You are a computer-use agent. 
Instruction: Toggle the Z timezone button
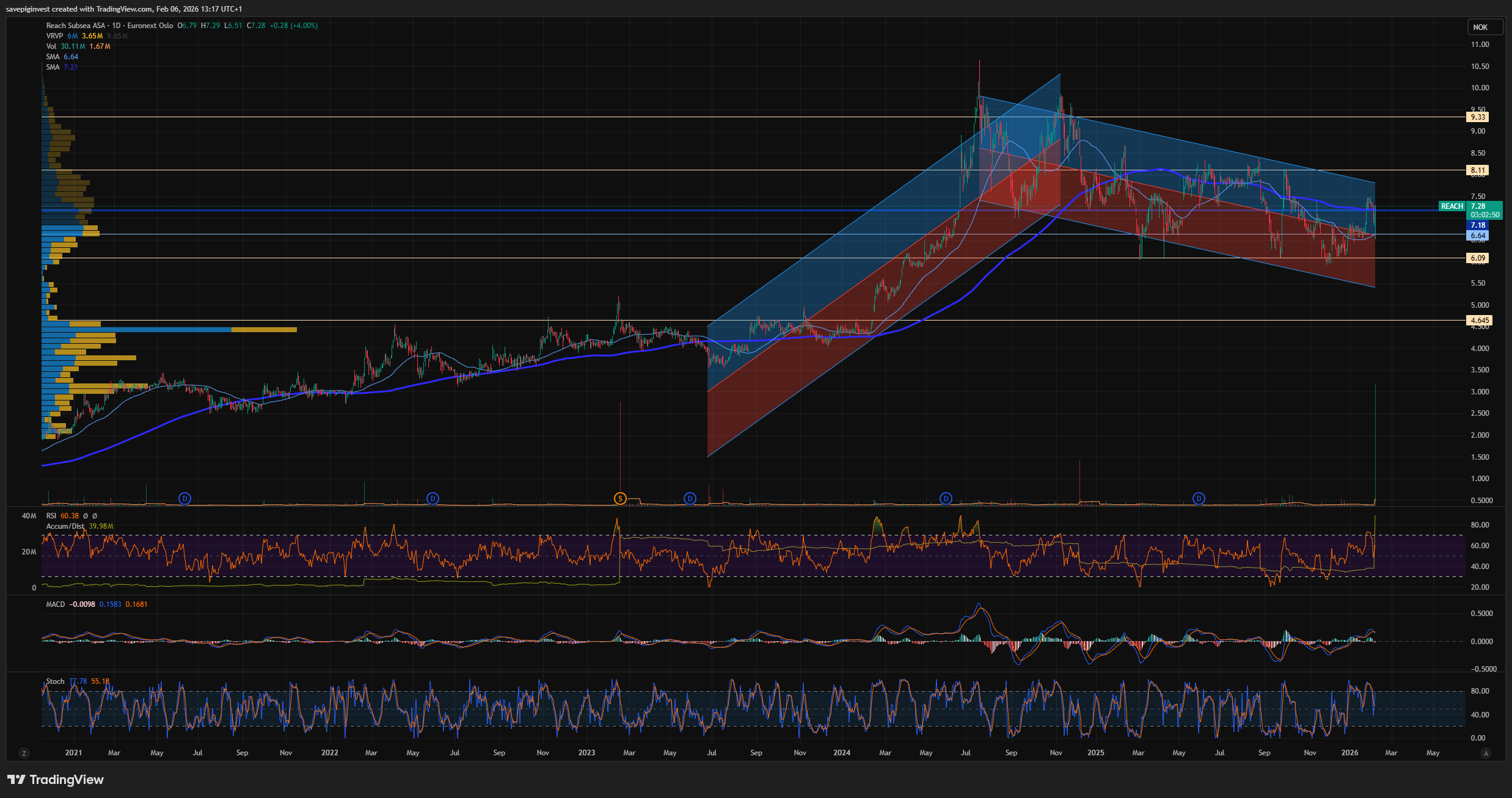pyautogui.click(x=24, y=753)
